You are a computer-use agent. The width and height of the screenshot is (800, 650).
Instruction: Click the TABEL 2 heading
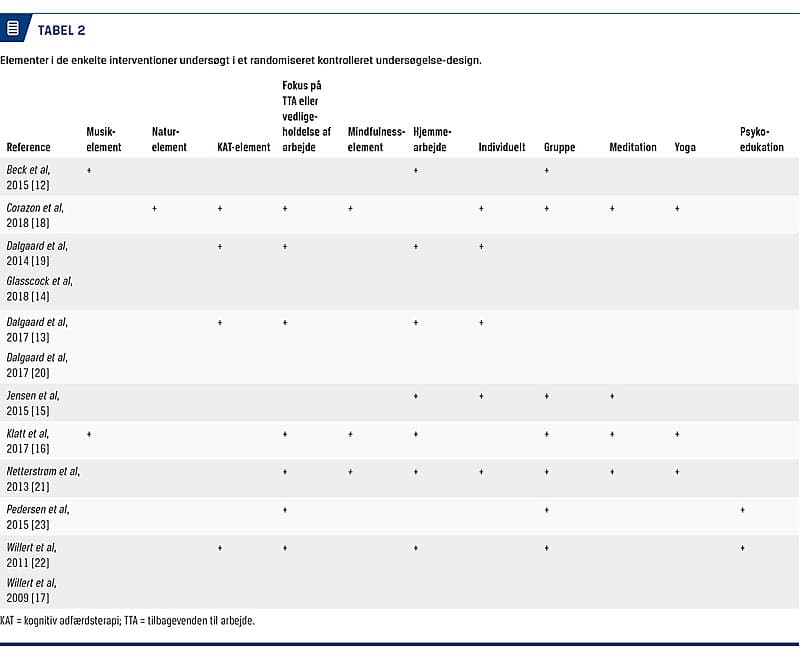[61, 30]
